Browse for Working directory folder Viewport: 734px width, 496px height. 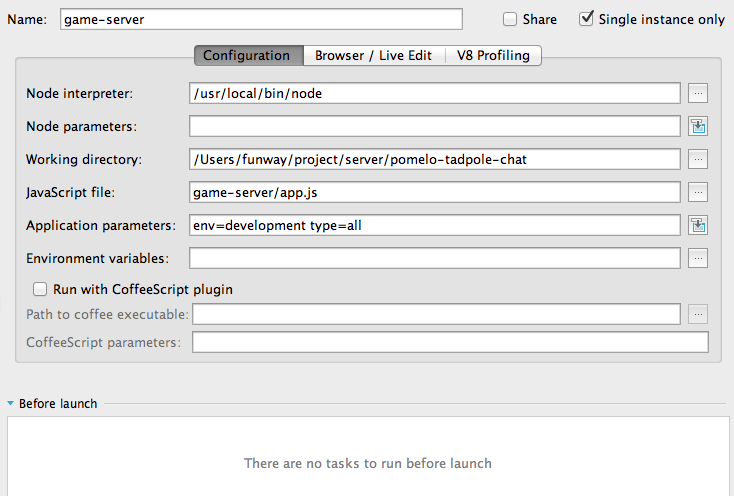click(698, 159)
